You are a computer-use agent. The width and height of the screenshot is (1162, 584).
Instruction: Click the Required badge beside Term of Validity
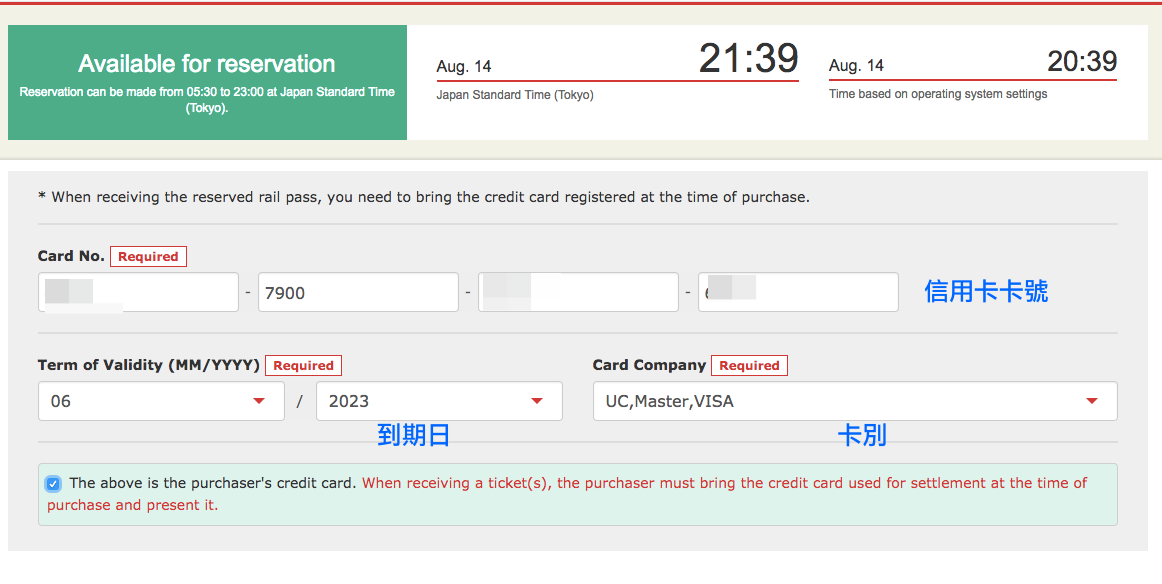click(304, 366)
